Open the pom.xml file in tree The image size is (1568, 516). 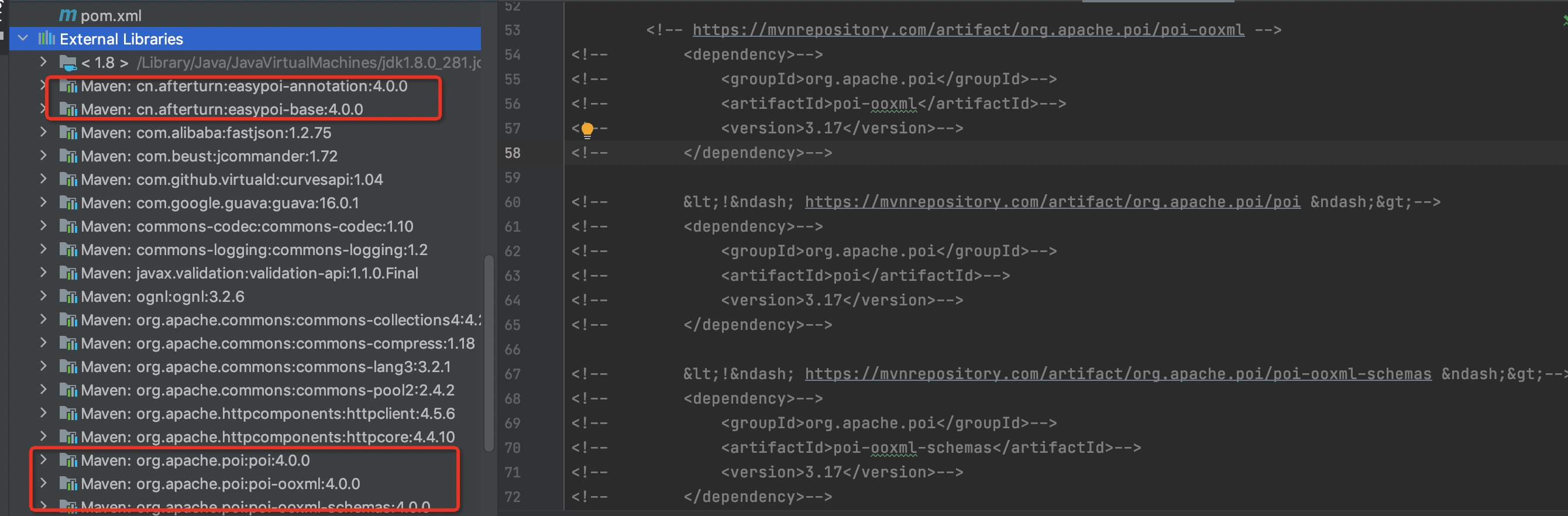(111, 16)
